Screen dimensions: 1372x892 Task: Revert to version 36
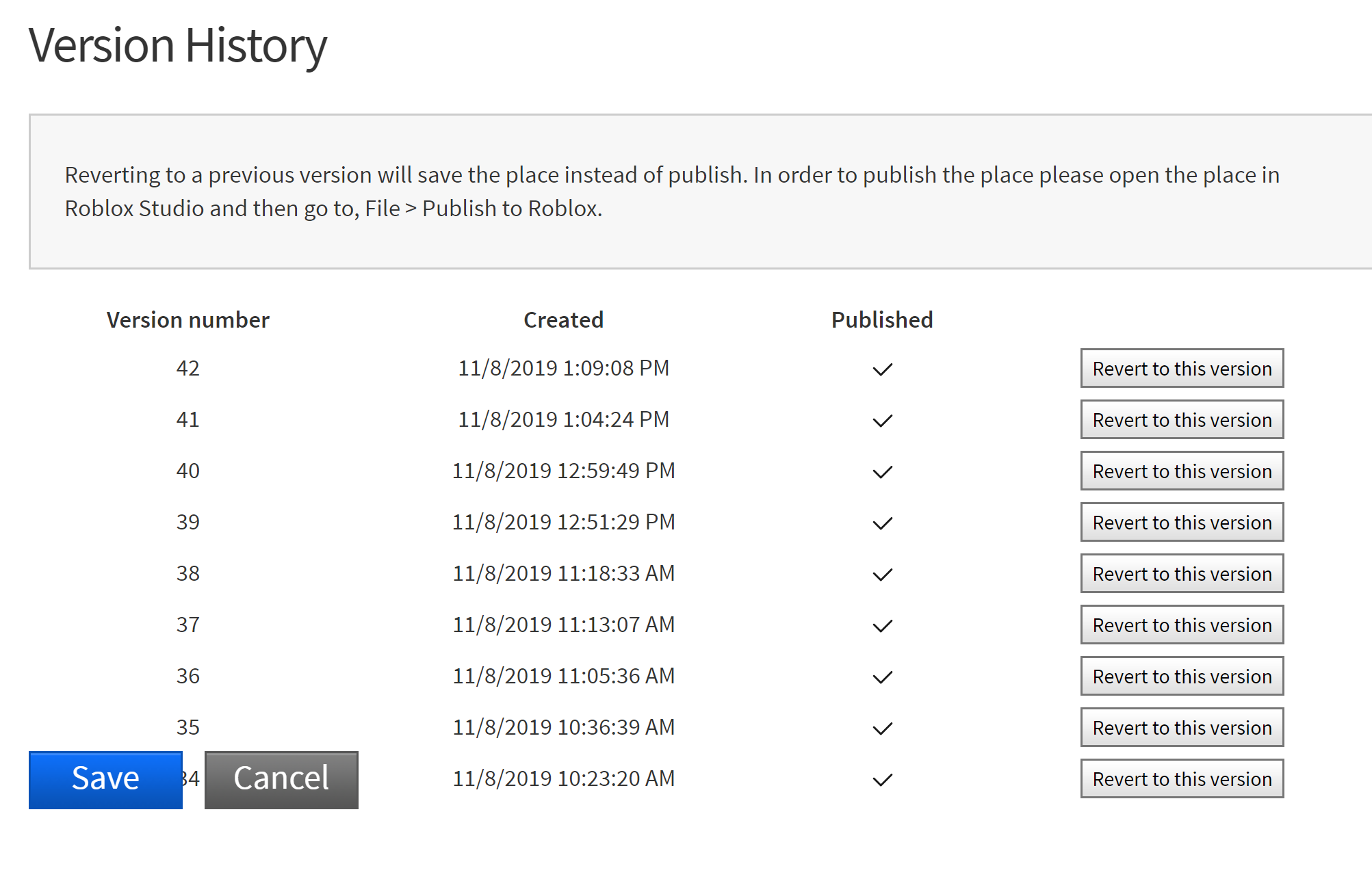pyautogui.click(x=1181, y=677)
